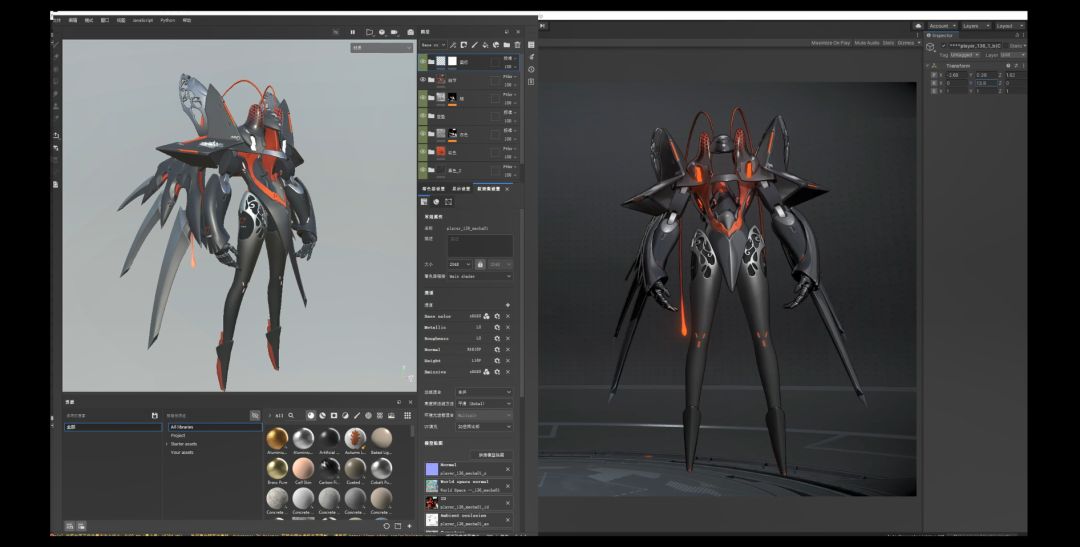
Task: Click Maximize On Play in Unity
Action: click(831, 43)
